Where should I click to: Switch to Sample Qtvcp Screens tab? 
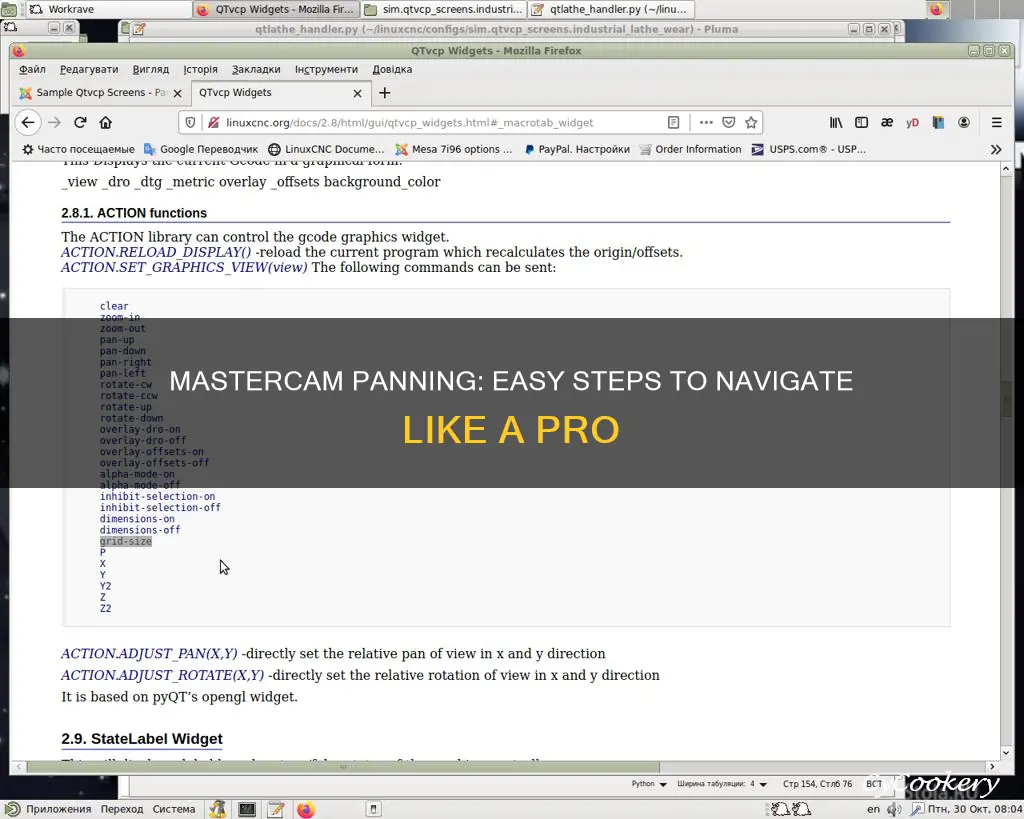[100, 93]
